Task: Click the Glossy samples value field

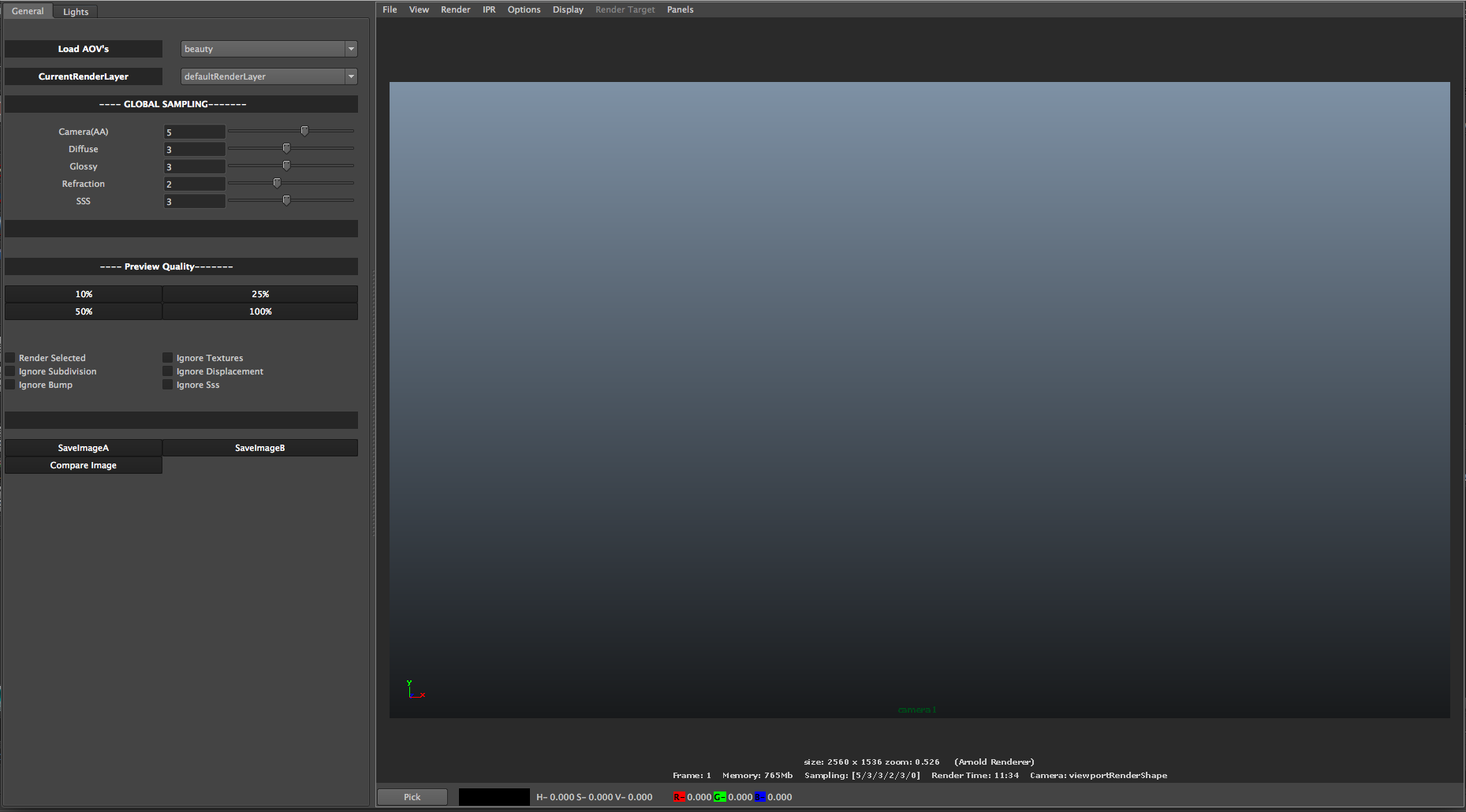Action: (195, 166)
